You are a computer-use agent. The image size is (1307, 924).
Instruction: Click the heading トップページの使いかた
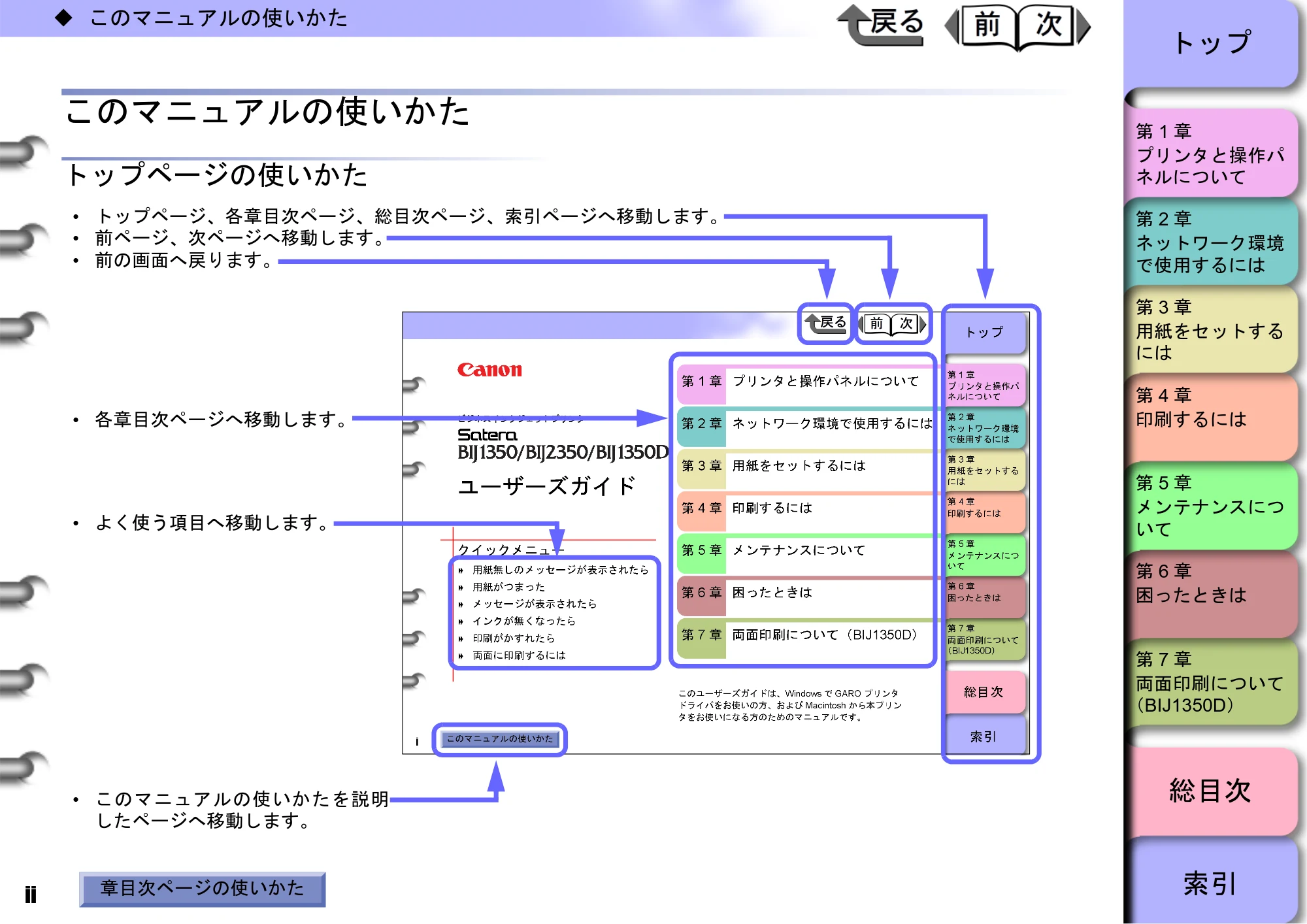pos(217,175)
